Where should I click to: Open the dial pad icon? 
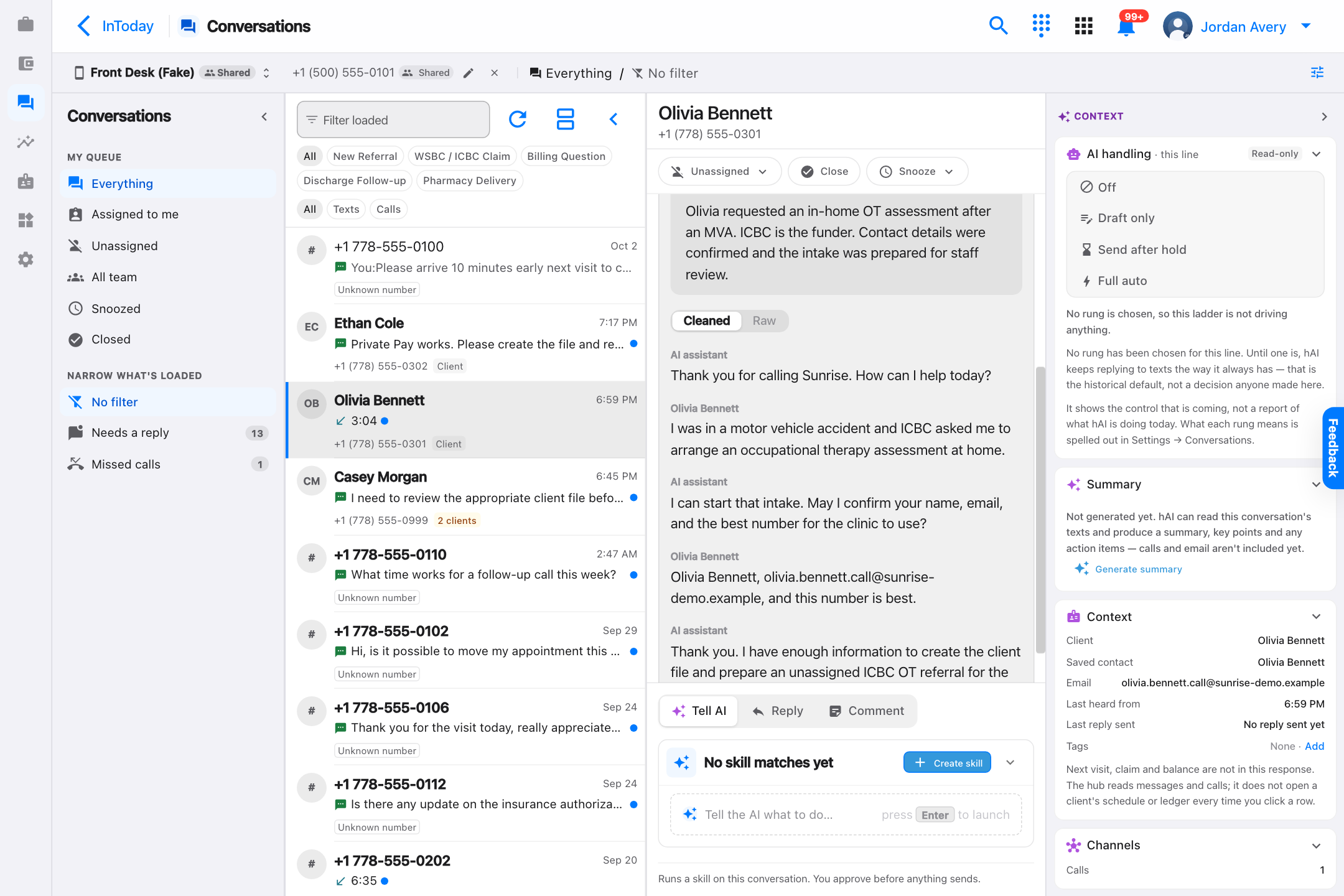point(1041,26)
